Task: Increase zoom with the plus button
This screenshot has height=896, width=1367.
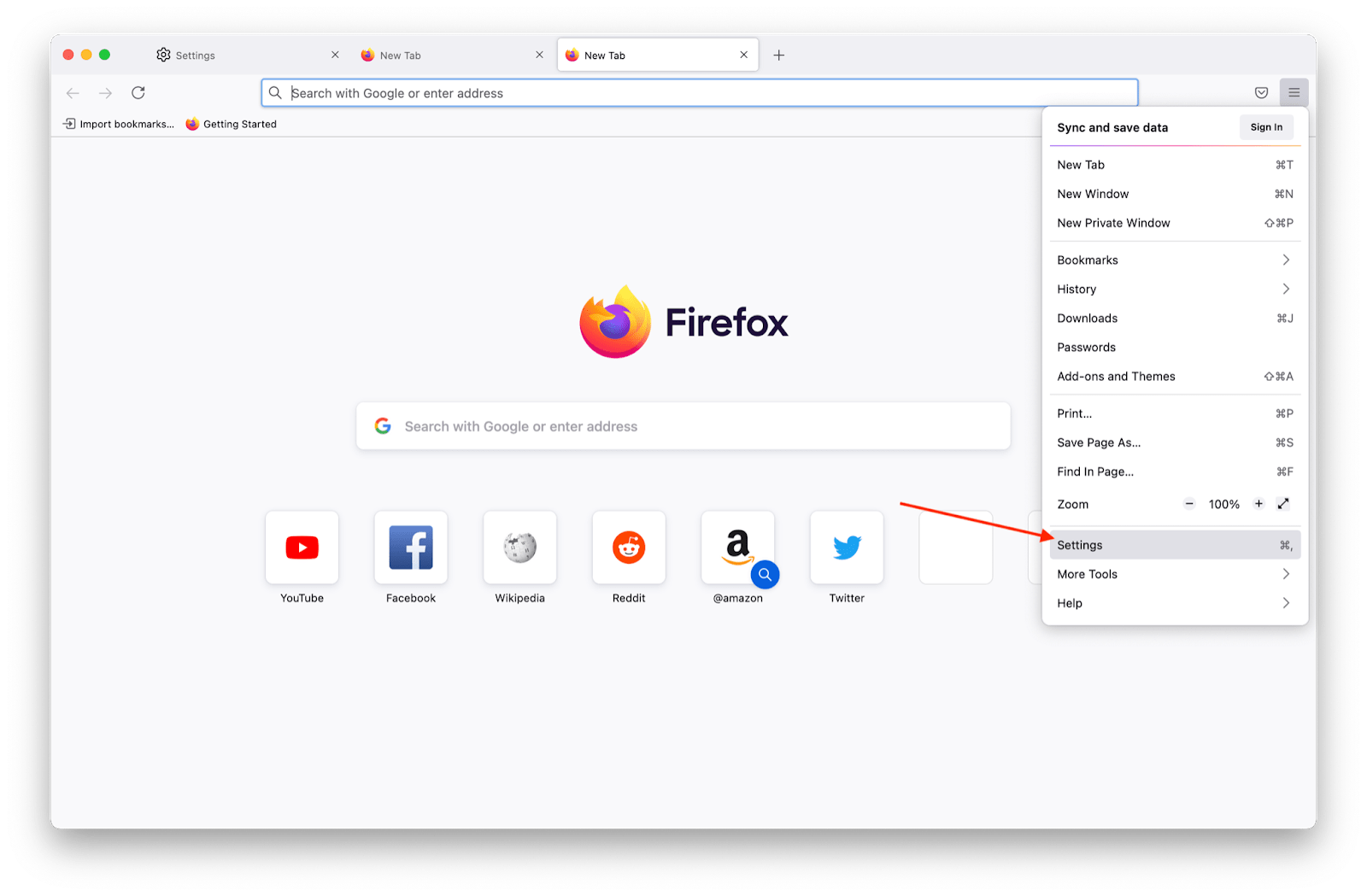Action: click(x=1258, y=504)
